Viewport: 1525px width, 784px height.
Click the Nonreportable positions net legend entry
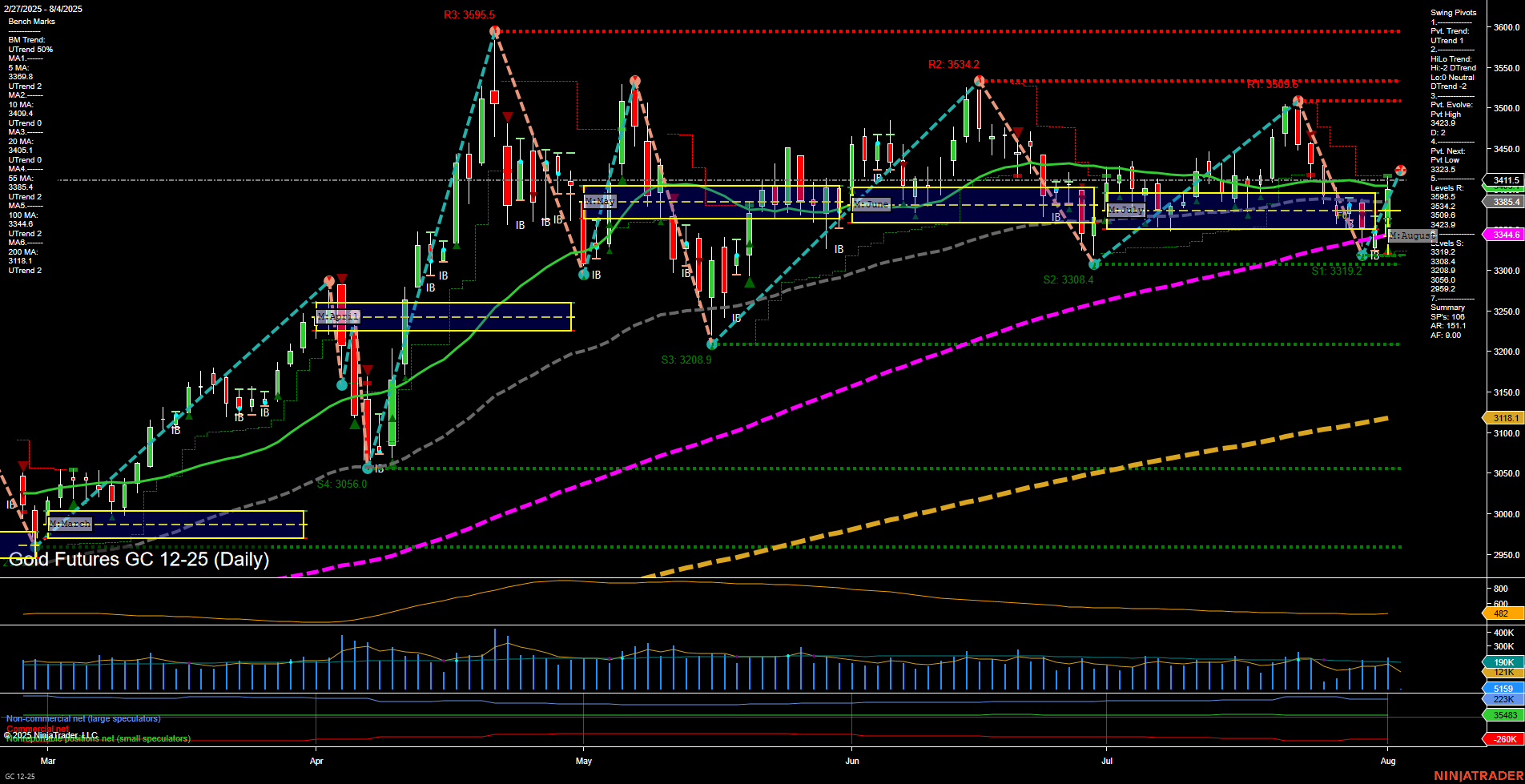point(99,738)
